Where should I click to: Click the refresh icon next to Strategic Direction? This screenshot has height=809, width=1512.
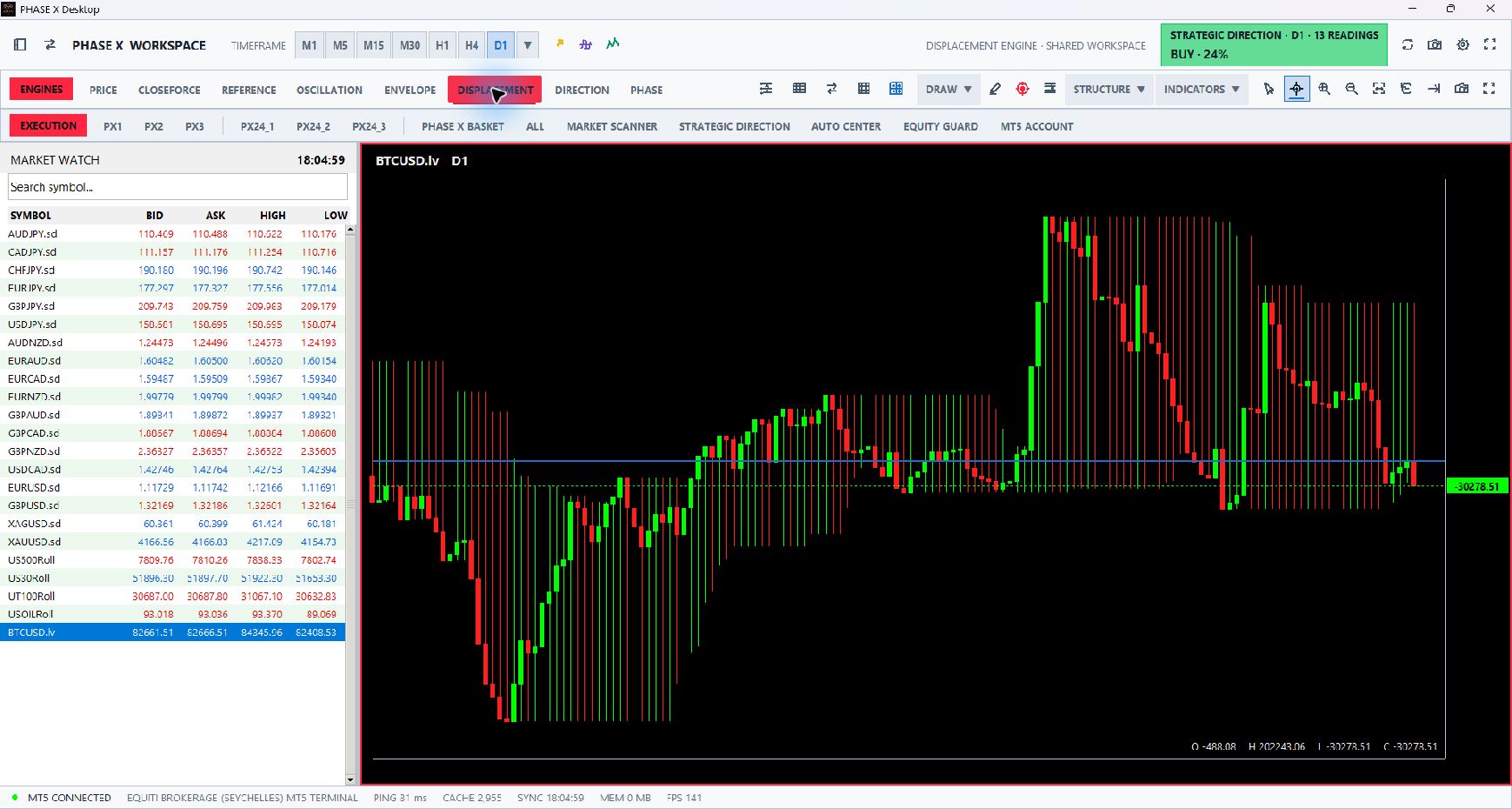point(1408,44)
